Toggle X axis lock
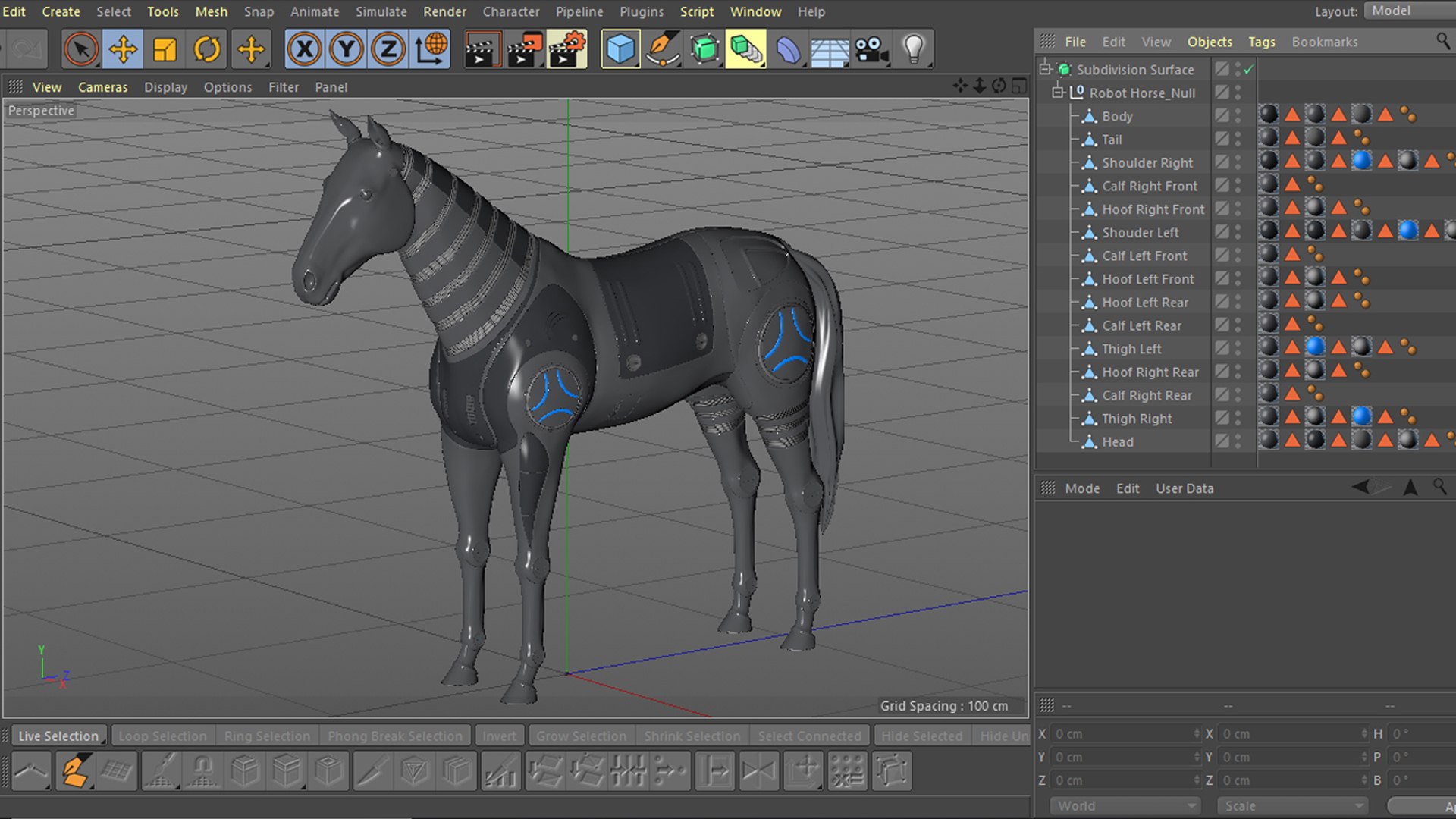1456x819 pixels. (305, 49)
